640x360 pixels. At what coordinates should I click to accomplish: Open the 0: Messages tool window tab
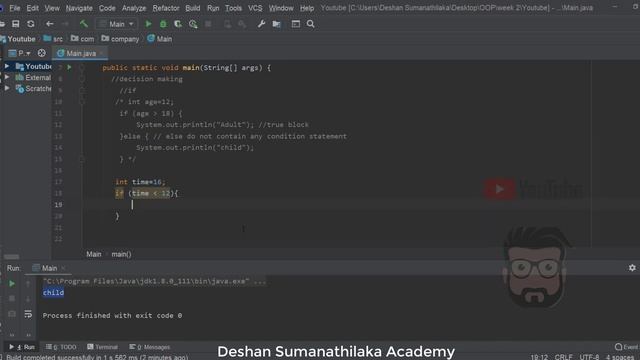click(x=149, y=347)
